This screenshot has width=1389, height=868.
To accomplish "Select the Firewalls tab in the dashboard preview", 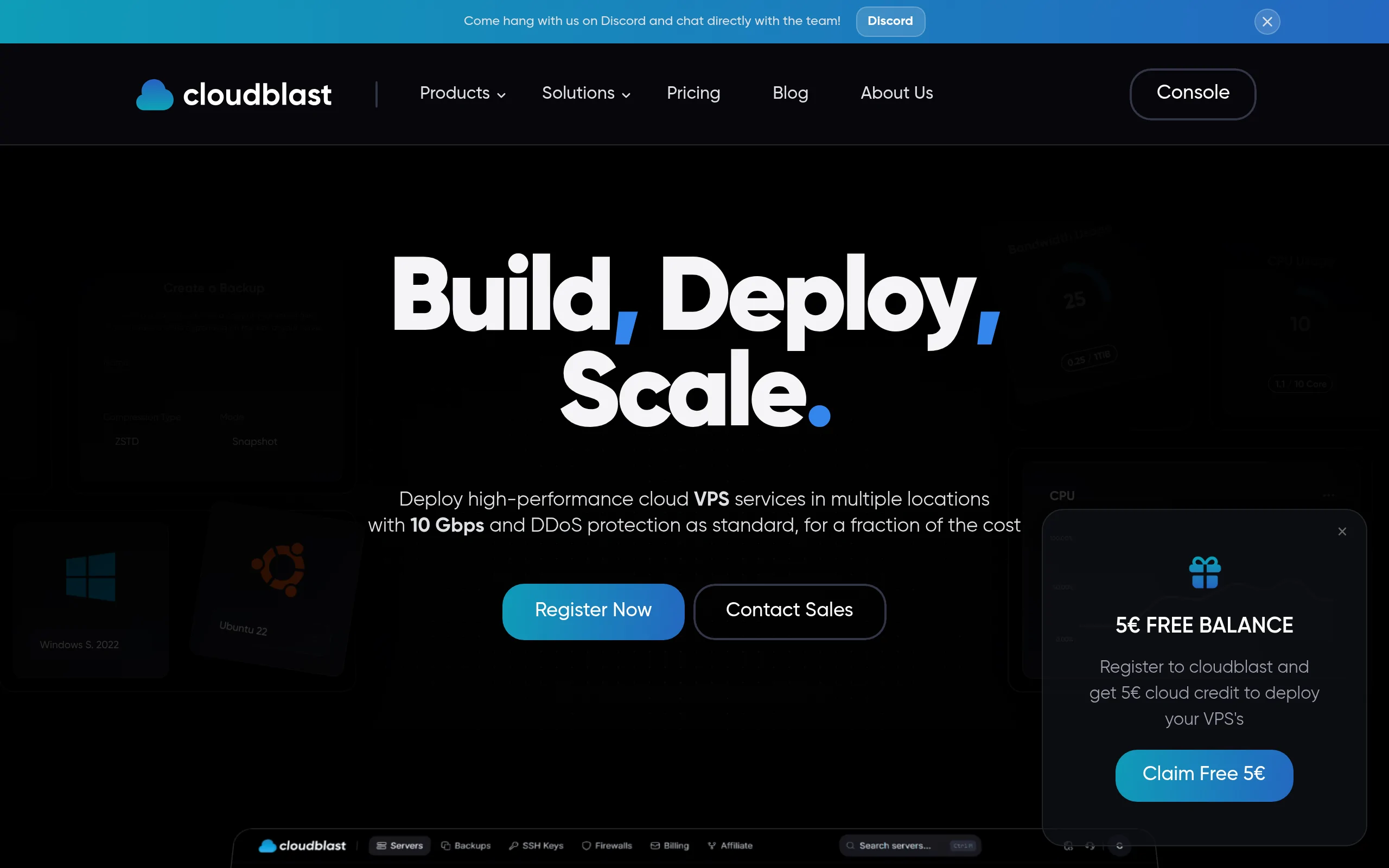I will (607, 846).
